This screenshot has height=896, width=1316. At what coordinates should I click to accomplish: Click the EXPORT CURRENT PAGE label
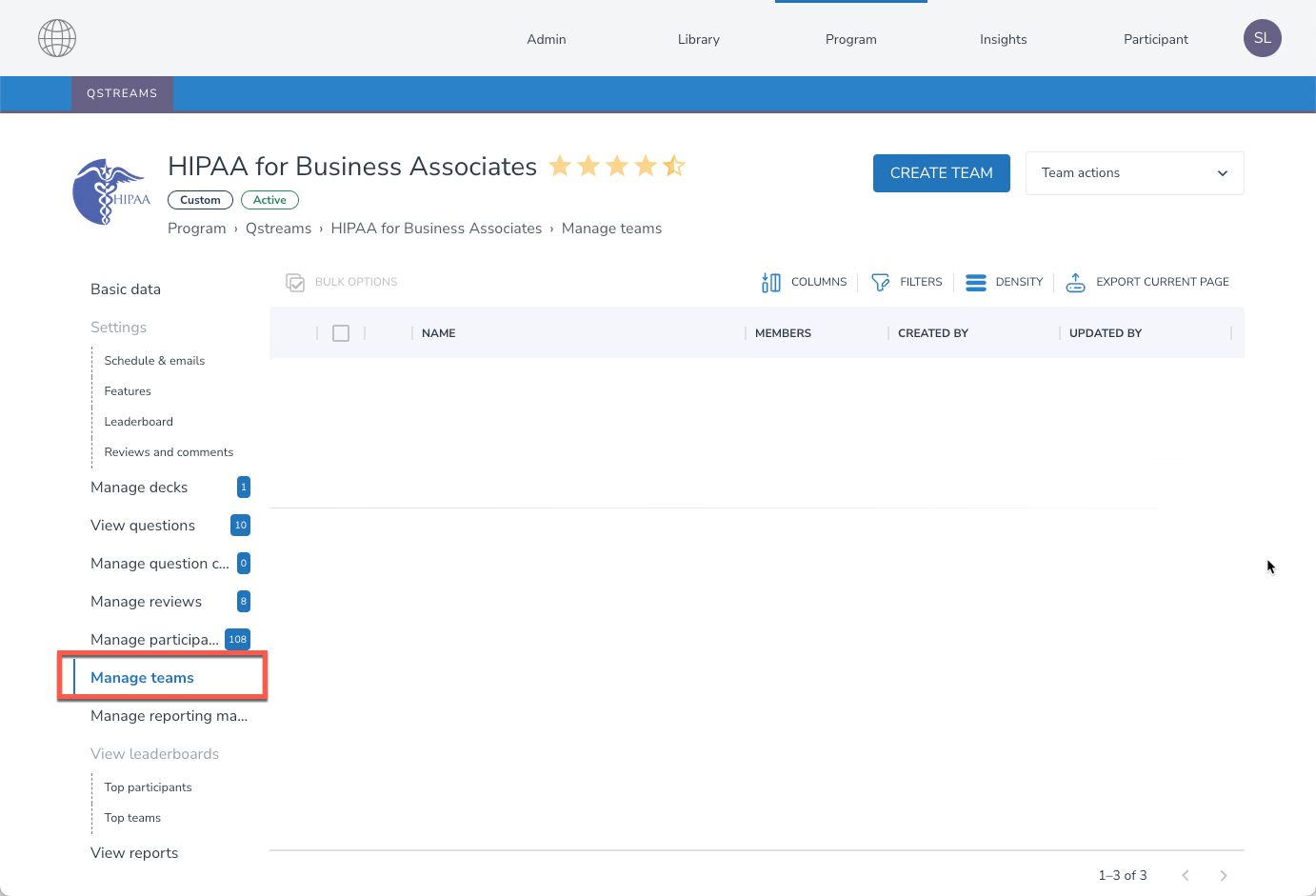[x=1163, y=282]
